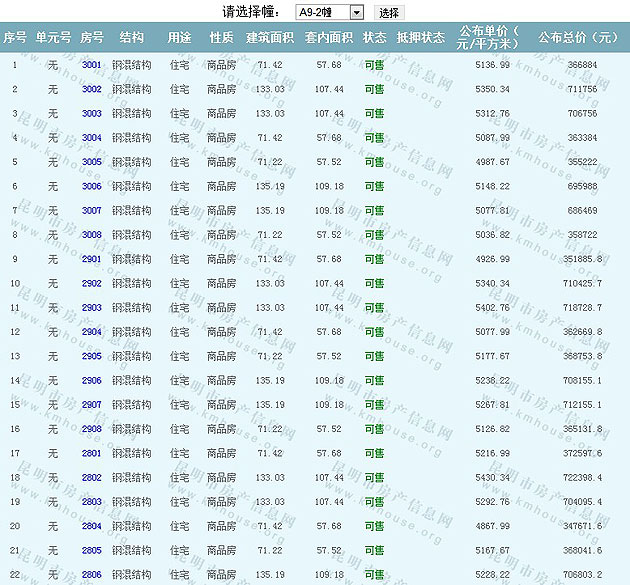Click the 公布总价（元） column header
The width and height of the screenshot is (630, 585).
pos(579,38)
